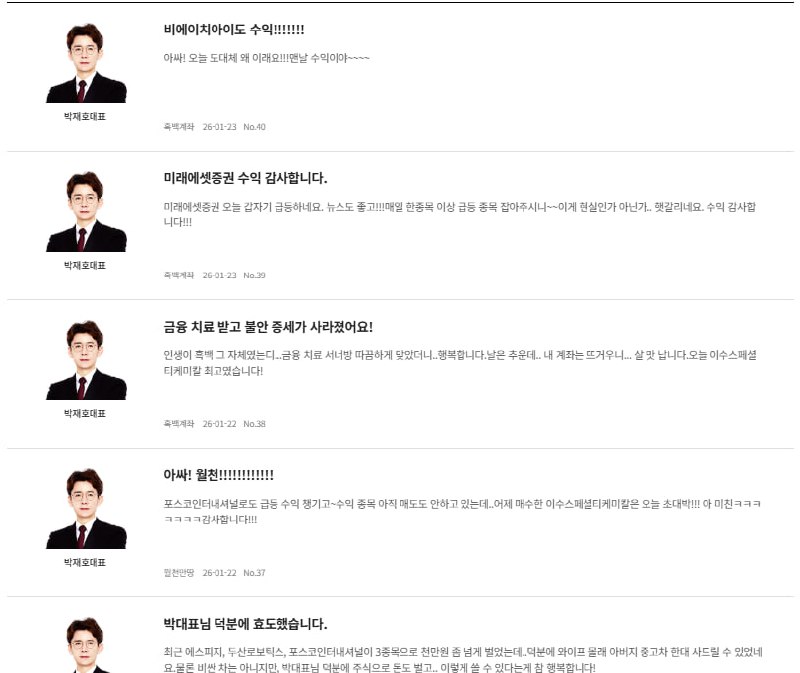Open the post 박대표님 덕분에 효도했습니다.
This screenshot has width=800, height=673.
point(245,624)
